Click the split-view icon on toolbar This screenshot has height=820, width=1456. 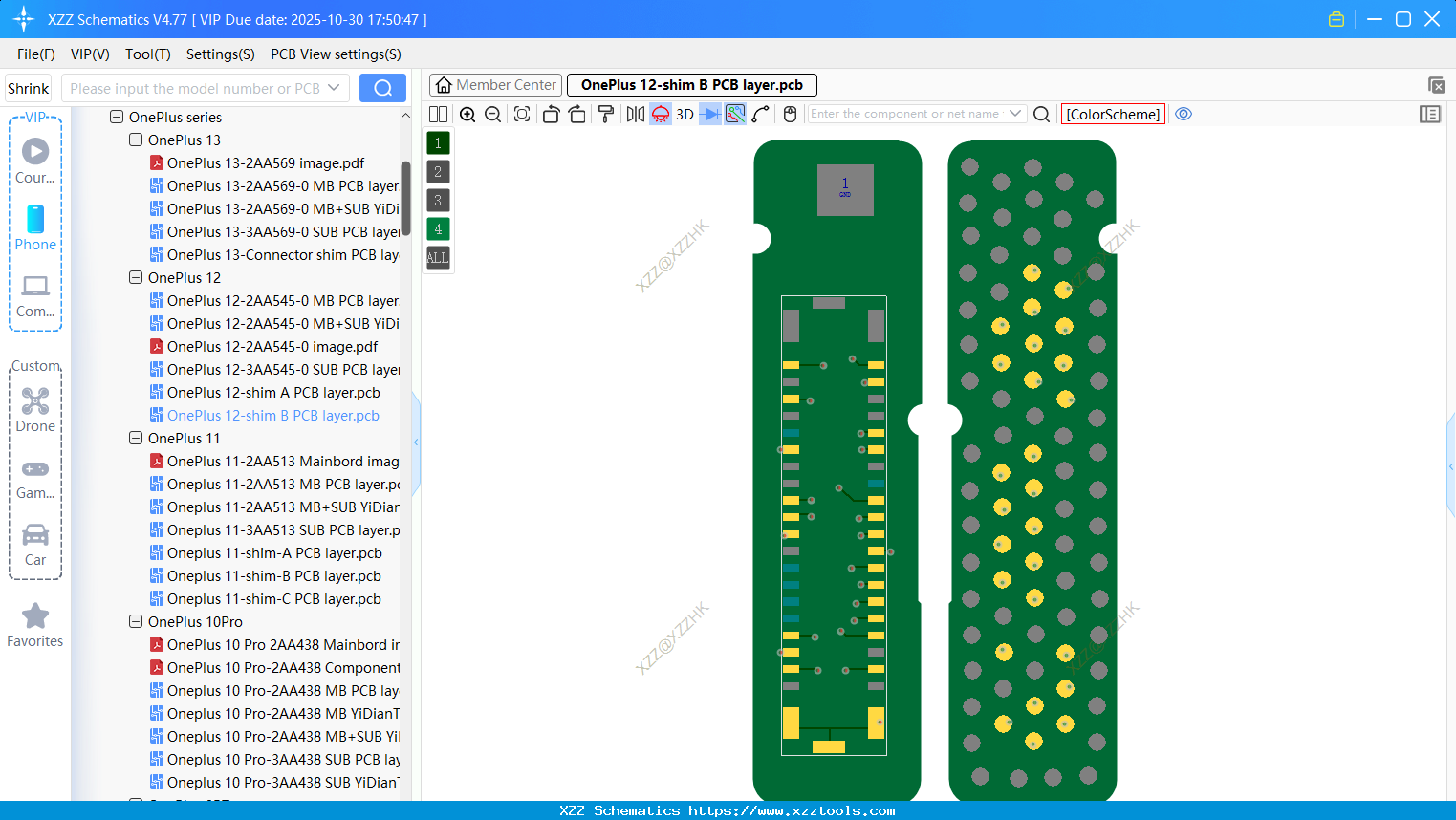click(x=438, y=114)
